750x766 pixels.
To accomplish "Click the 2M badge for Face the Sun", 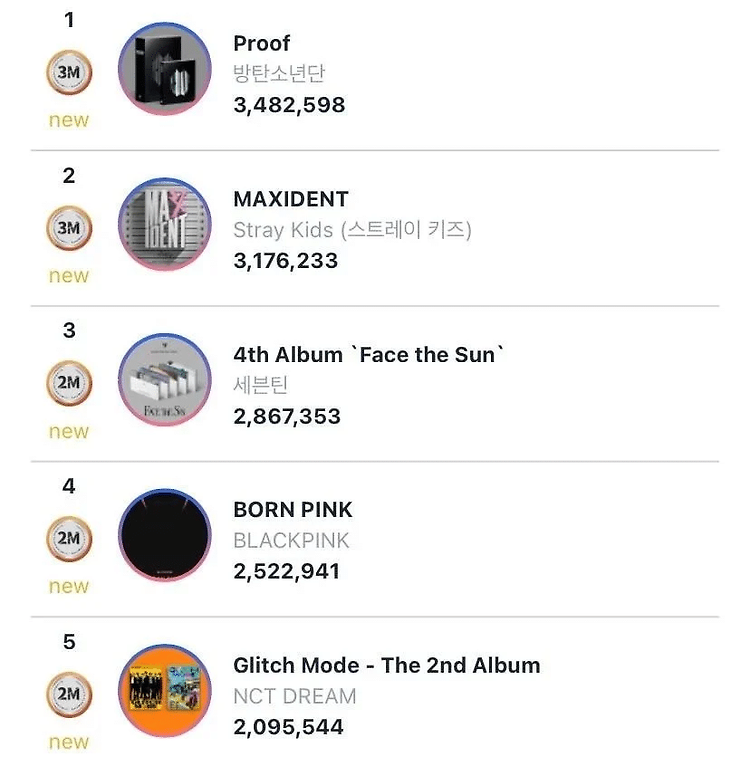I will pos(69,383).
